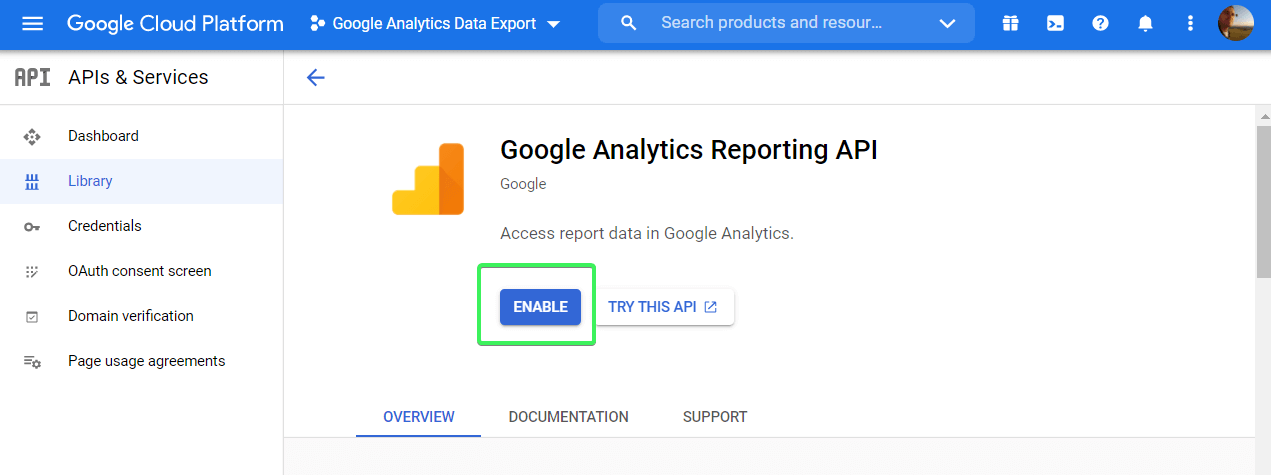Image resolution: width=1271 pixels, height=475 pixels.
Task: Click the page vertical scrollbar thumb
Action: [1263, 203]
